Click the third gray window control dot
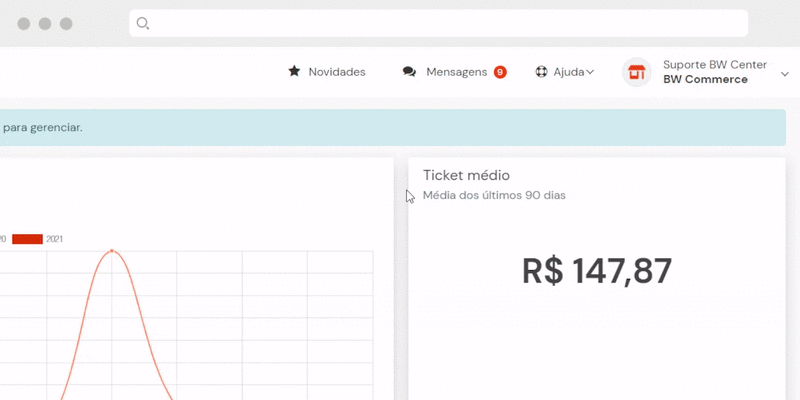This screenshot has height=400, width=800. click(x=66, y=23)
